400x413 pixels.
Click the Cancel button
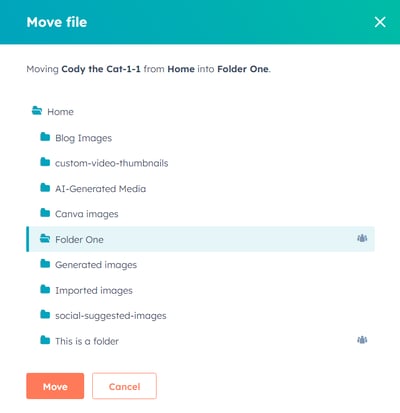(x=124, y=386)
